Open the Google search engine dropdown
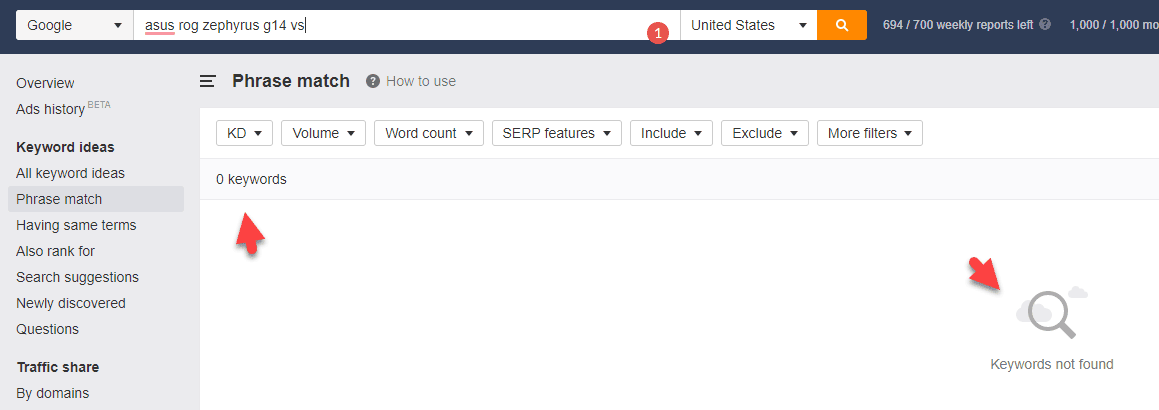 75,25
